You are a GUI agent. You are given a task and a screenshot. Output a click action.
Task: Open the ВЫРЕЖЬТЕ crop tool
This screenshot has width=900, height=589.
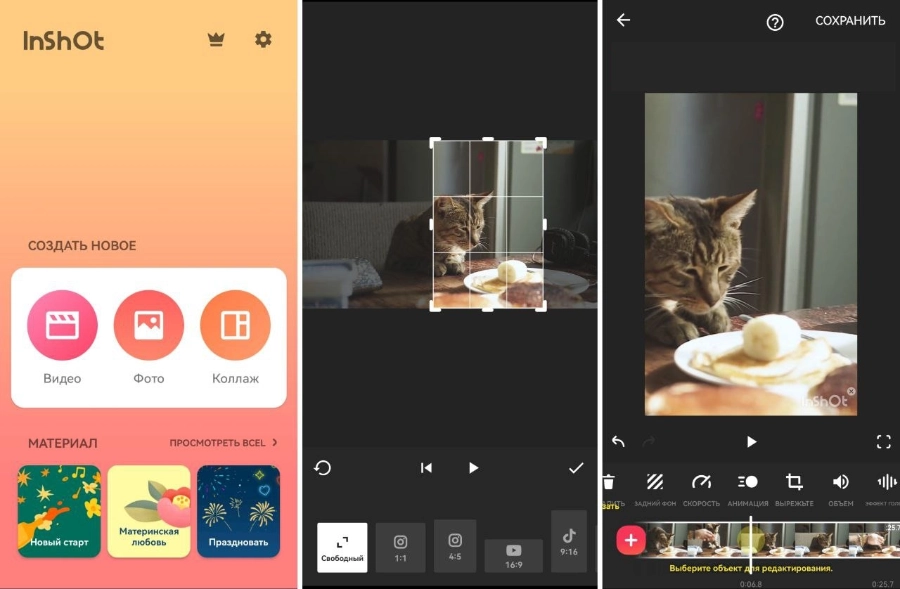click(794, 489)
